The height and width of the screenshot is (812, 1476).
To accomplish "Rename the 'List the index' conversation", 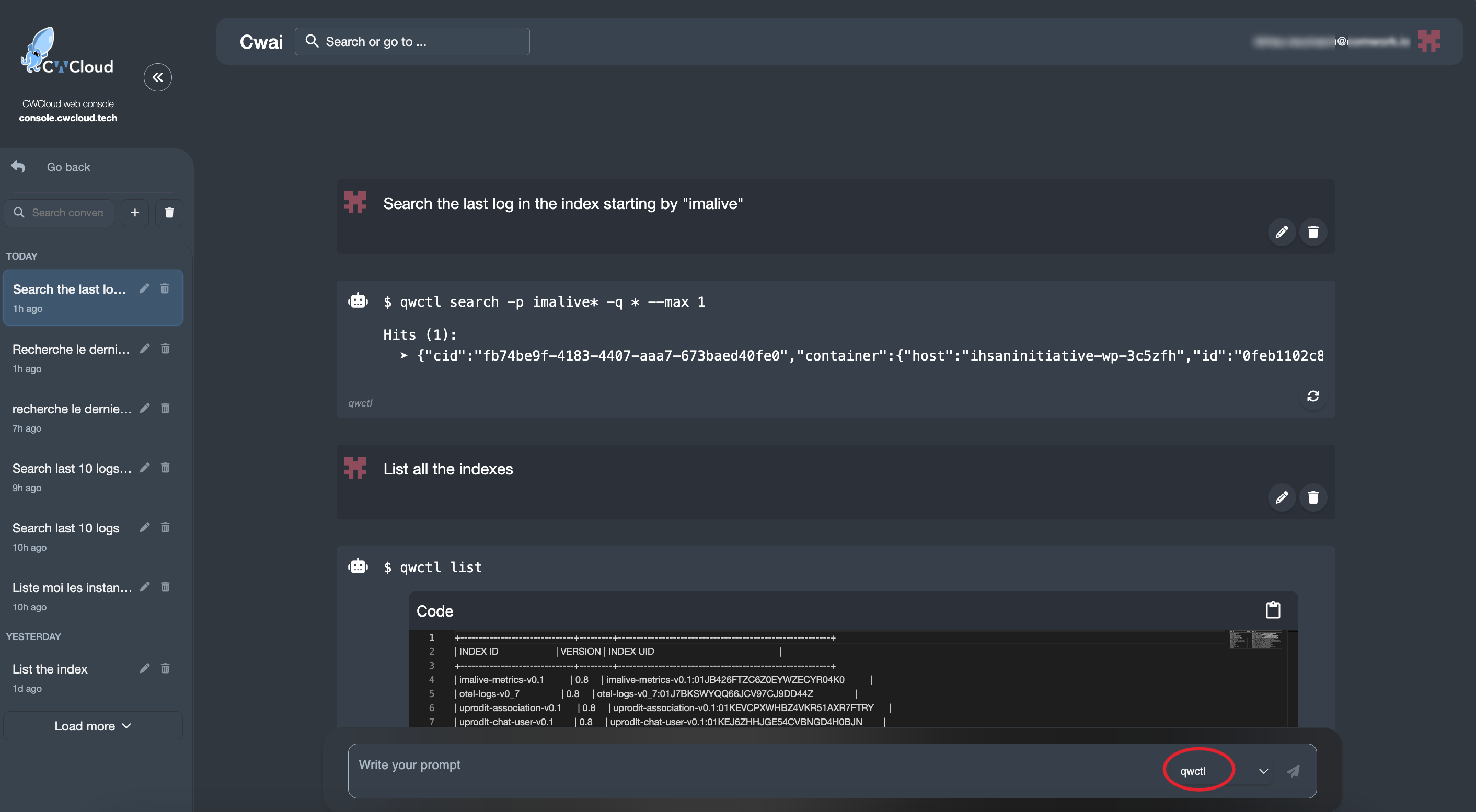I will 144,668.
